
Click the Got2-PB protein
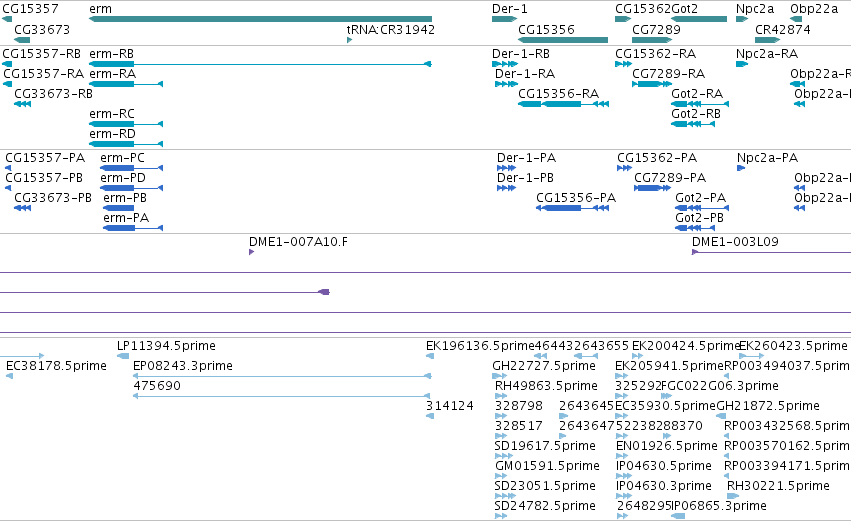coord(700,218)
